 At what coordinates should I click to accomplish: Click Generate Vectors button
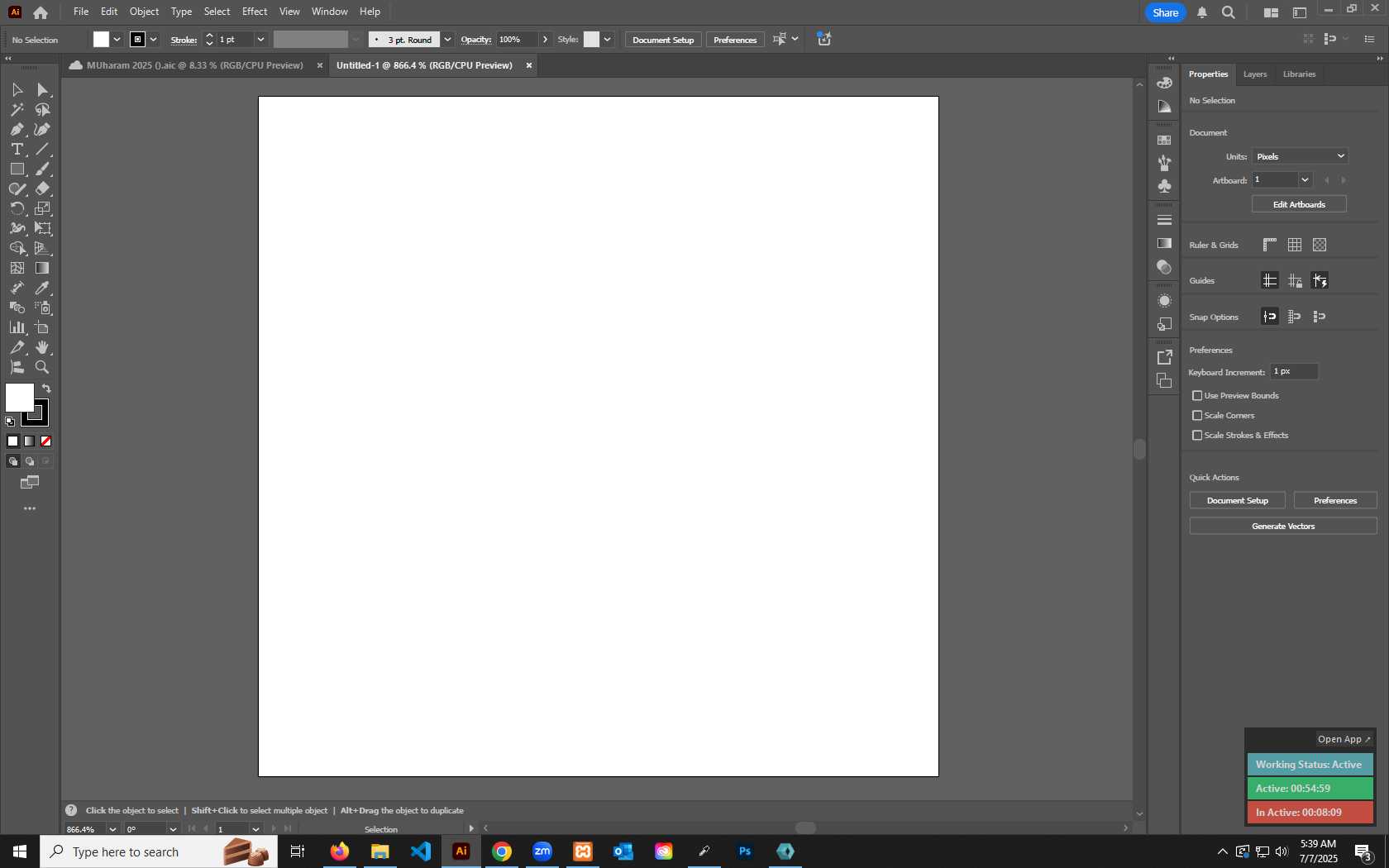[1283, 526]
